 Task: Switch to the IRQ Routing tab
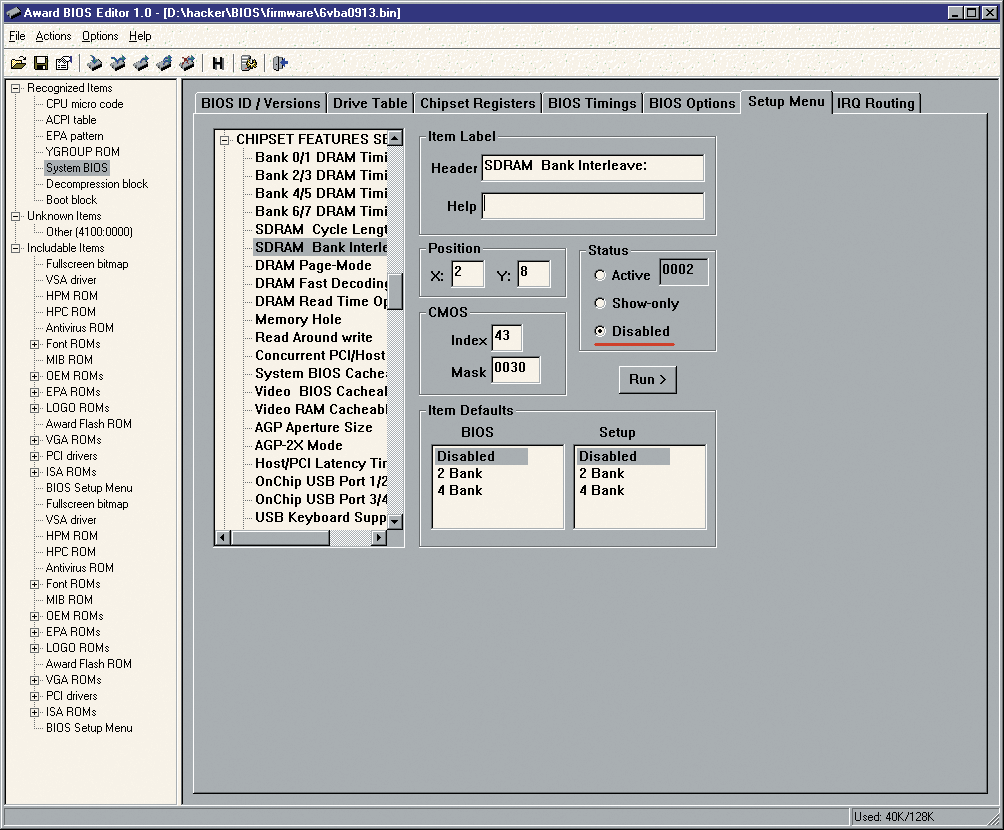pyautogui.click(x=876, y=103)
